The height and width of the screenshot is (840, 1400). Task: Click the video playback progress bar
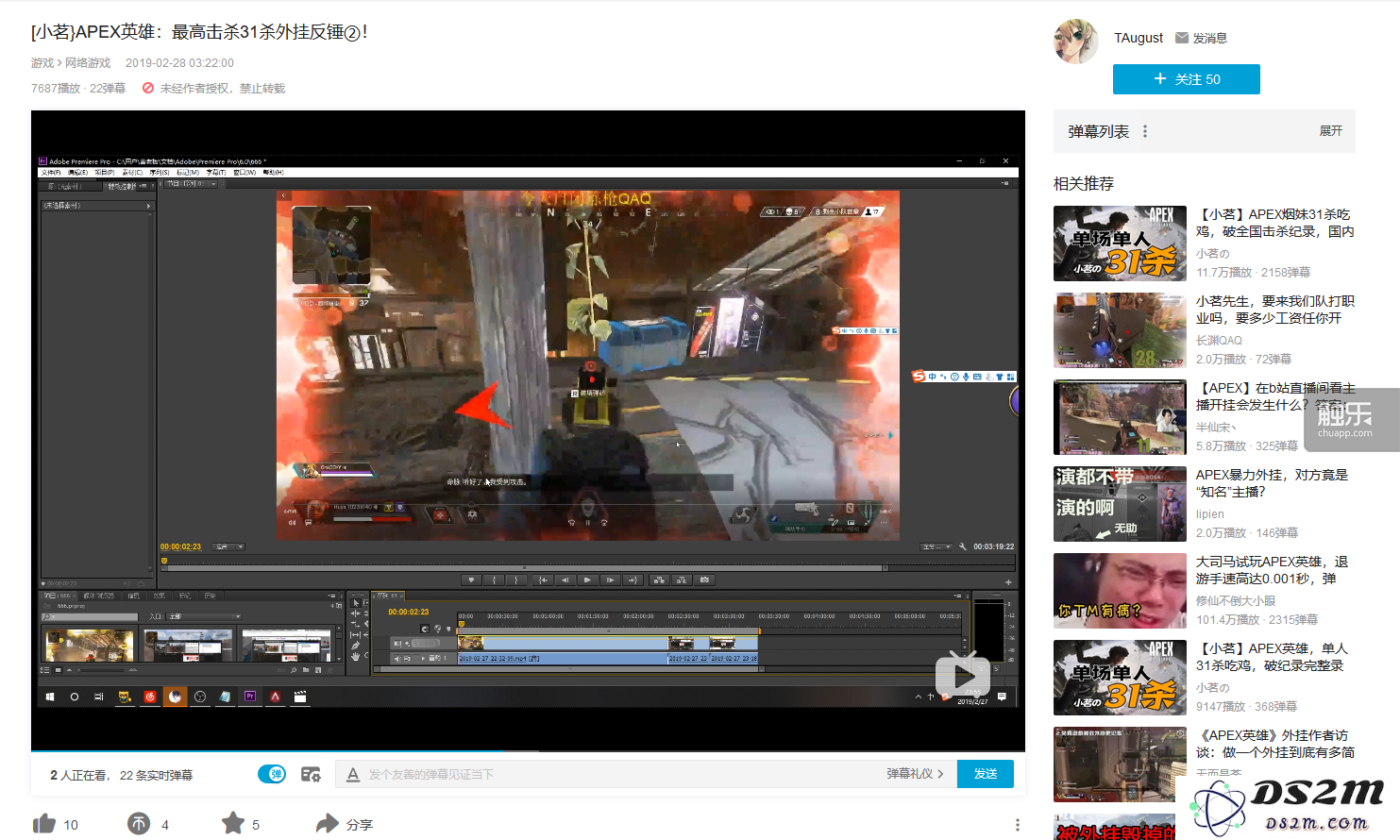pyautogui.click(x=528, y=751)
